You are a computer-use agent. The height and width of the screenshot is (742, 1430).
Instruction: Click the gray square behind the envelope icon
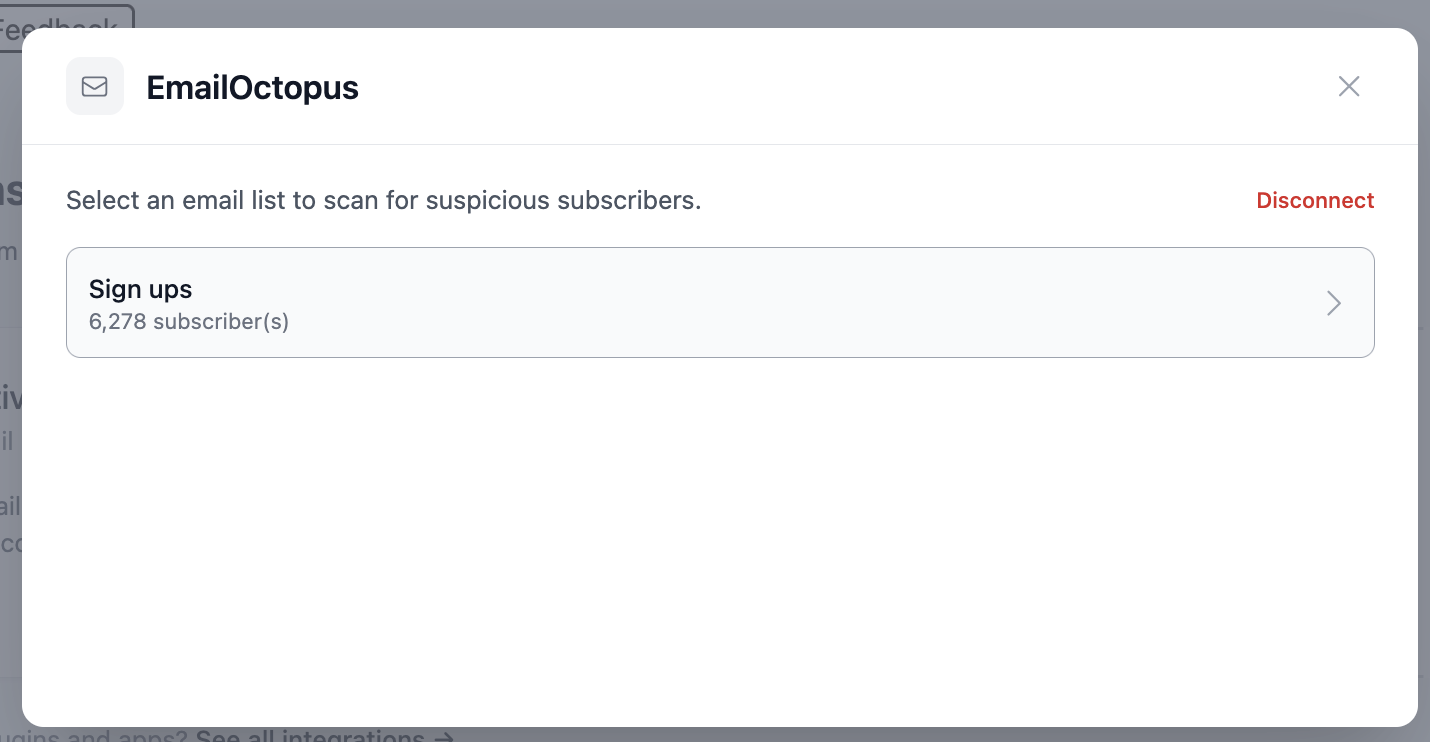point(95,86)
